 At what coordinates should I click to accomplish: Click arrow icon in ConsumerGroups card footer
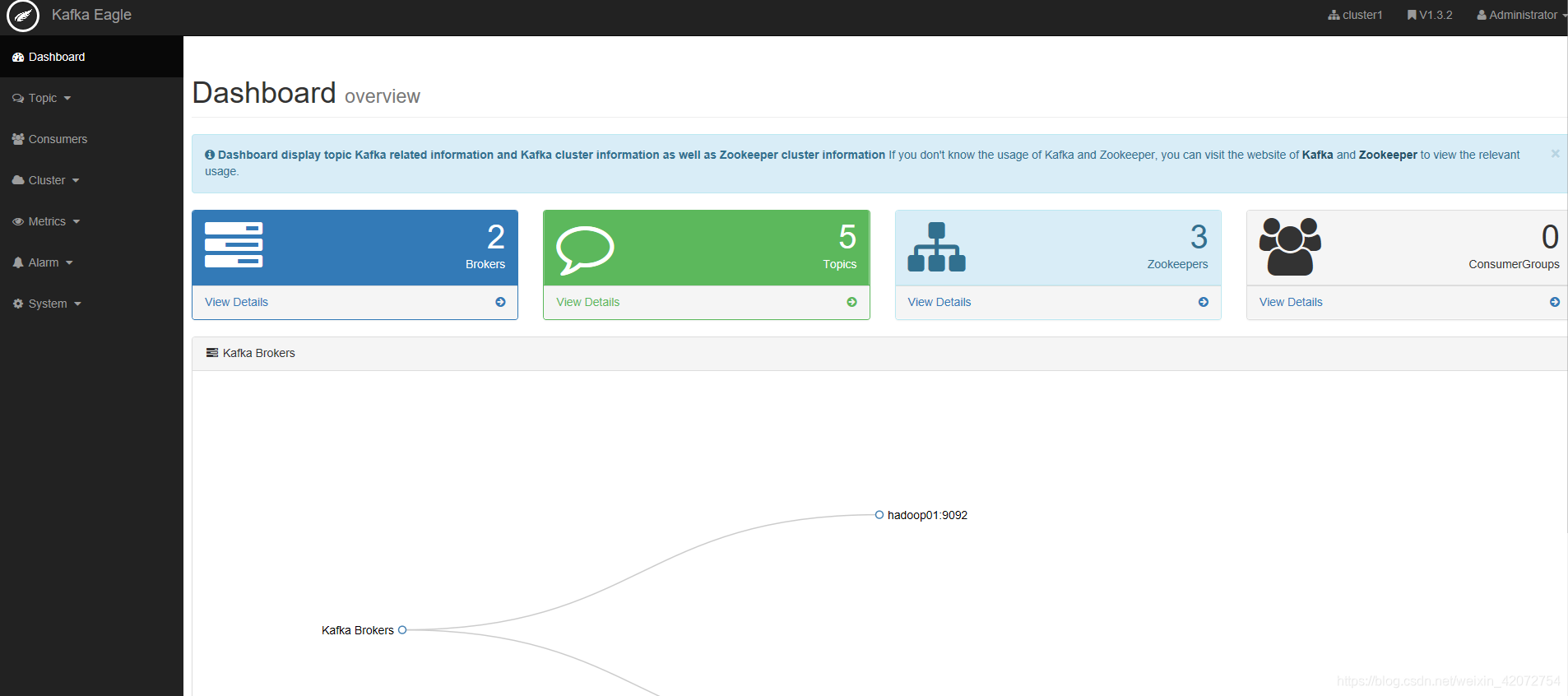point(1555,302)
